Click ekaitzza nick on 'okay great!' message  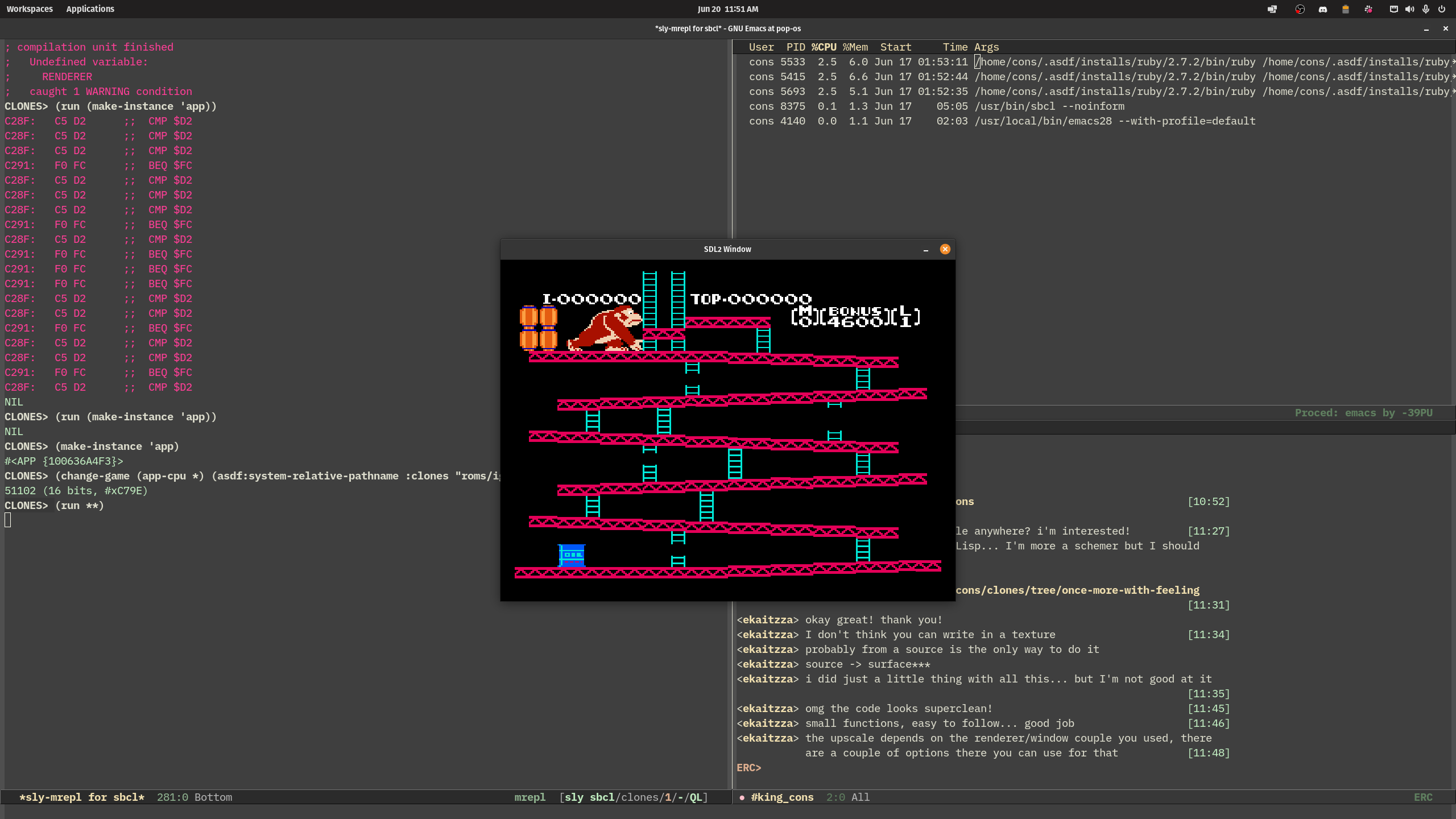(x=768, y=620)
